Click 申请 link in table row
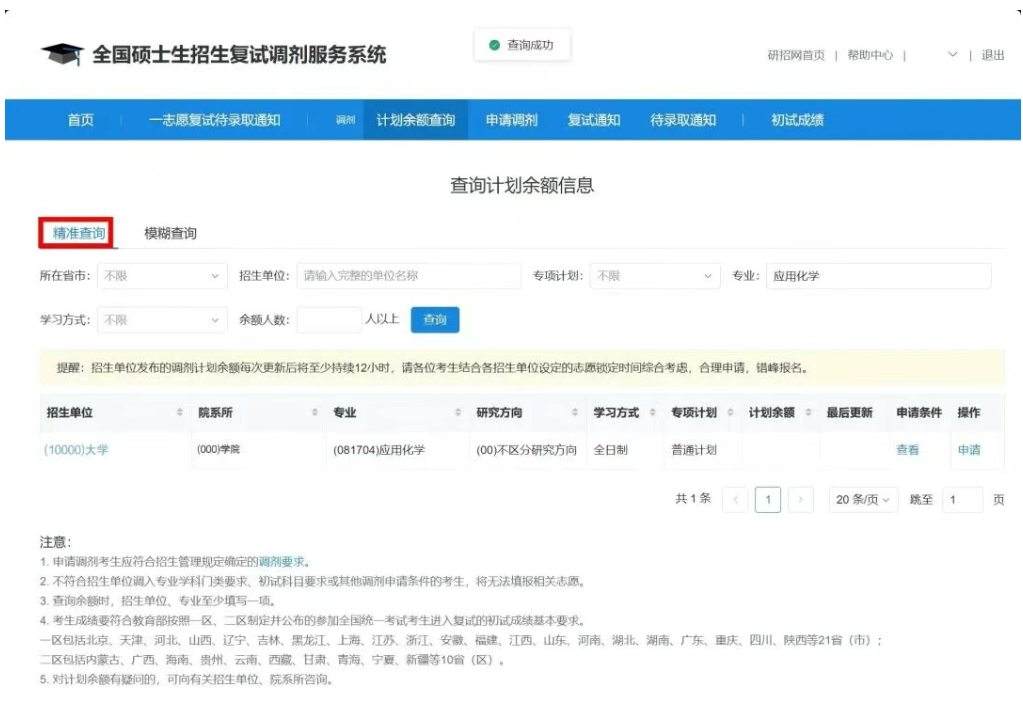The width and height of the screenshot is (1023, 720). pos(968,450)
